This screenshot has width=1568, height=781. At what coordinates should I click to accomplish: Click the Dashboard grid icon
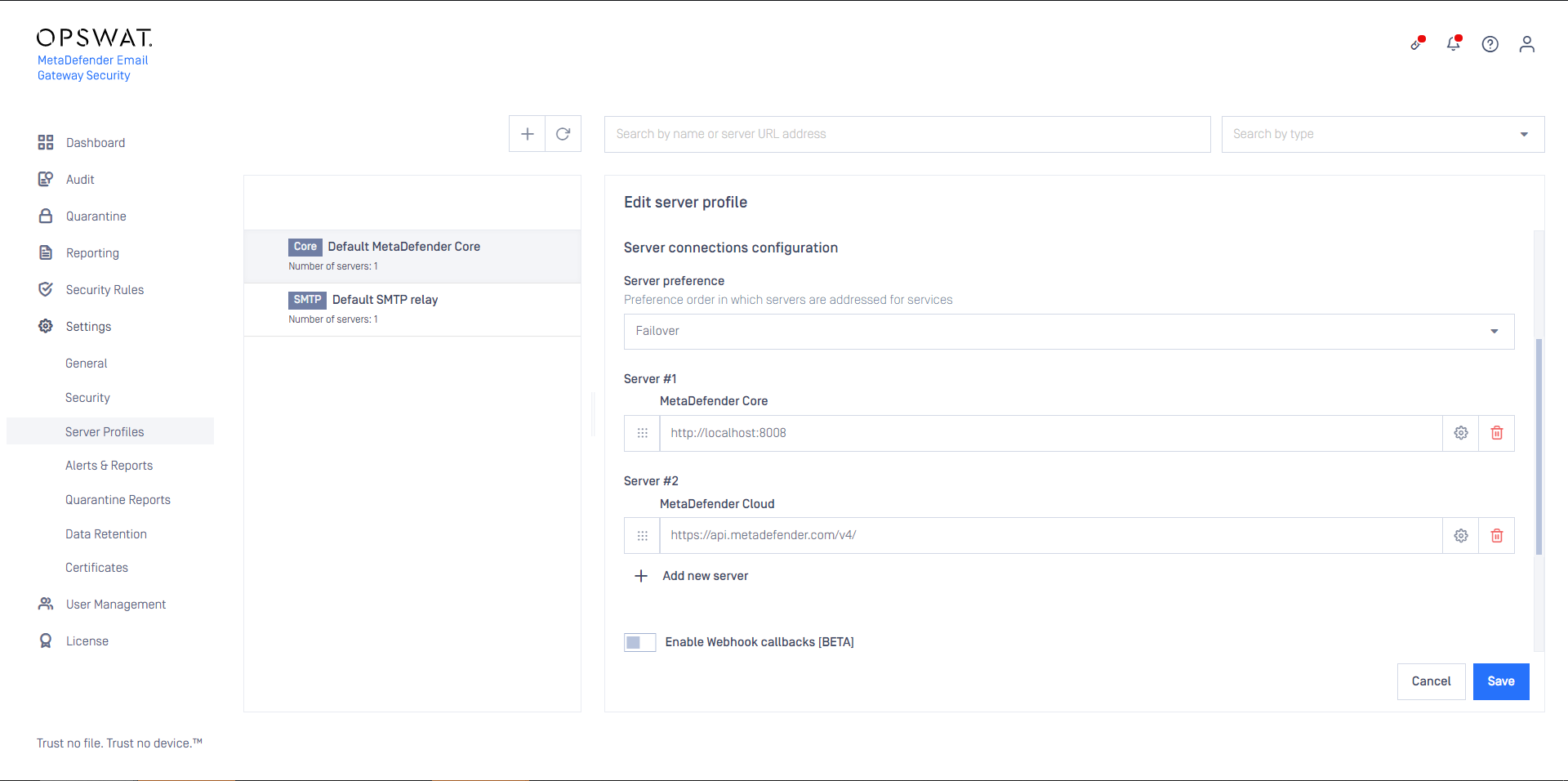pos(46,142)
